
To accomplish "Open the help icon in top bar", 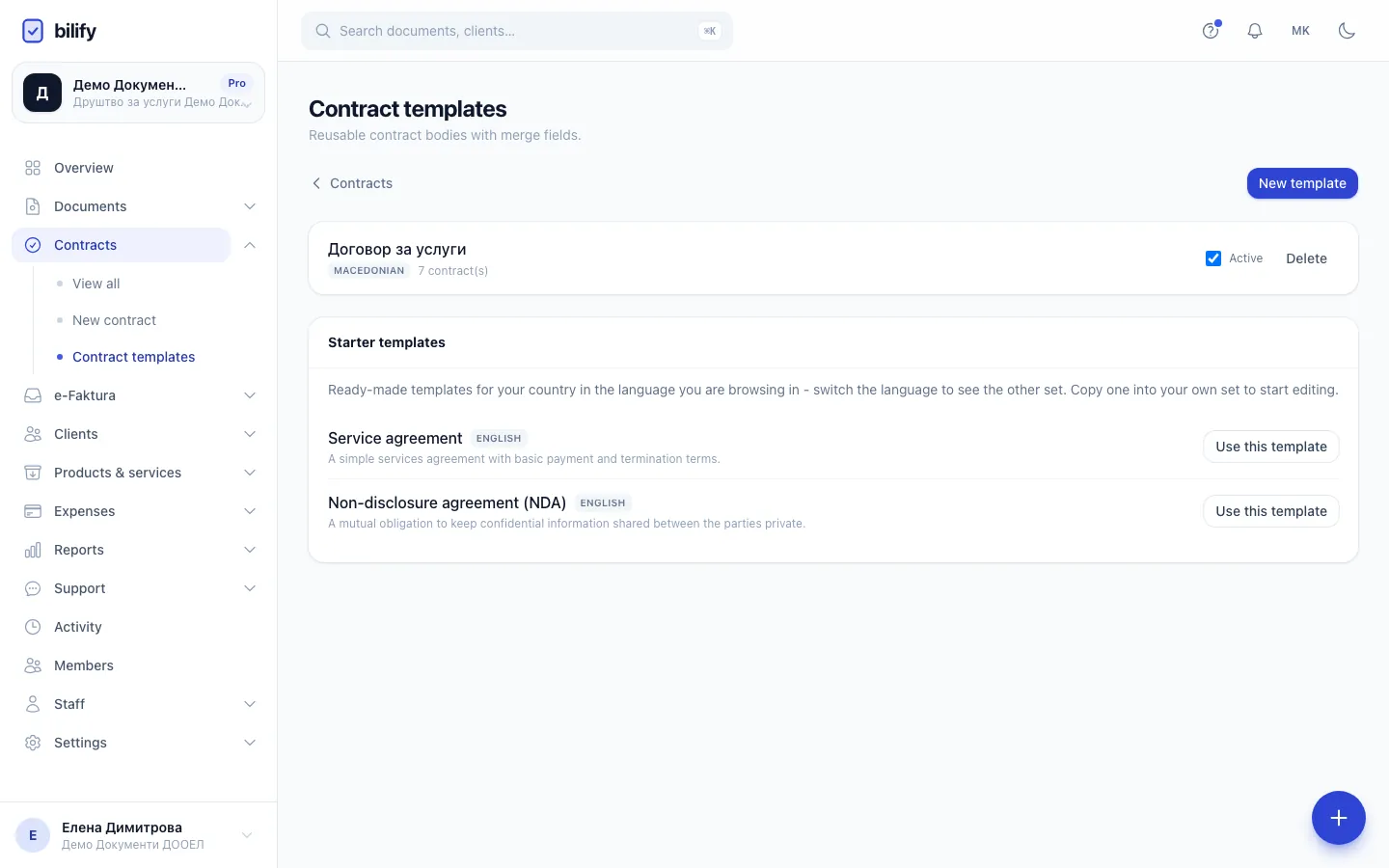I will 1211,31.
